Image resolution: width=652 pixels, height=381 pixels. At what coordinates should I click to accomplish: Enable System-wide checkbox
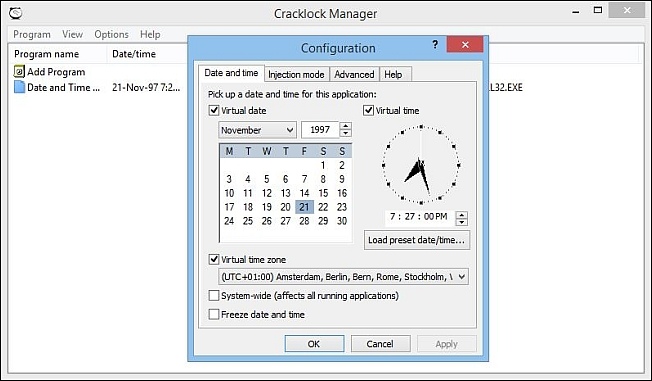214,296
